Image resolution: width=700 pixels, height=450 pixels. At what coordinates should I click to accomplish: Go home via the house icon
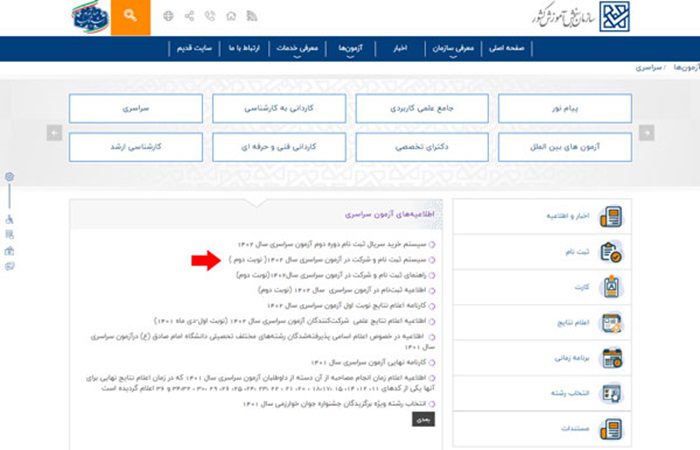(x=231, y=16)
